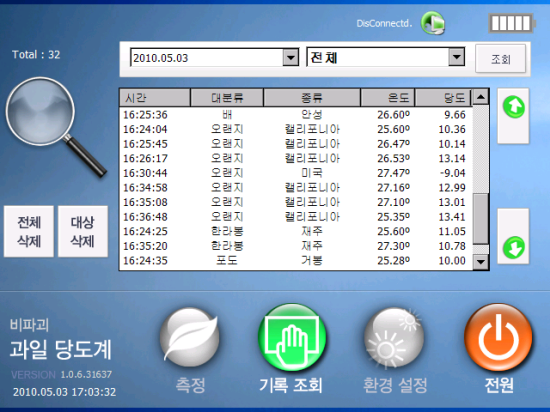Click the 거봉 variety cell
Image resolution: width=550 pixels, height=412 pixels.
[312, 261]
